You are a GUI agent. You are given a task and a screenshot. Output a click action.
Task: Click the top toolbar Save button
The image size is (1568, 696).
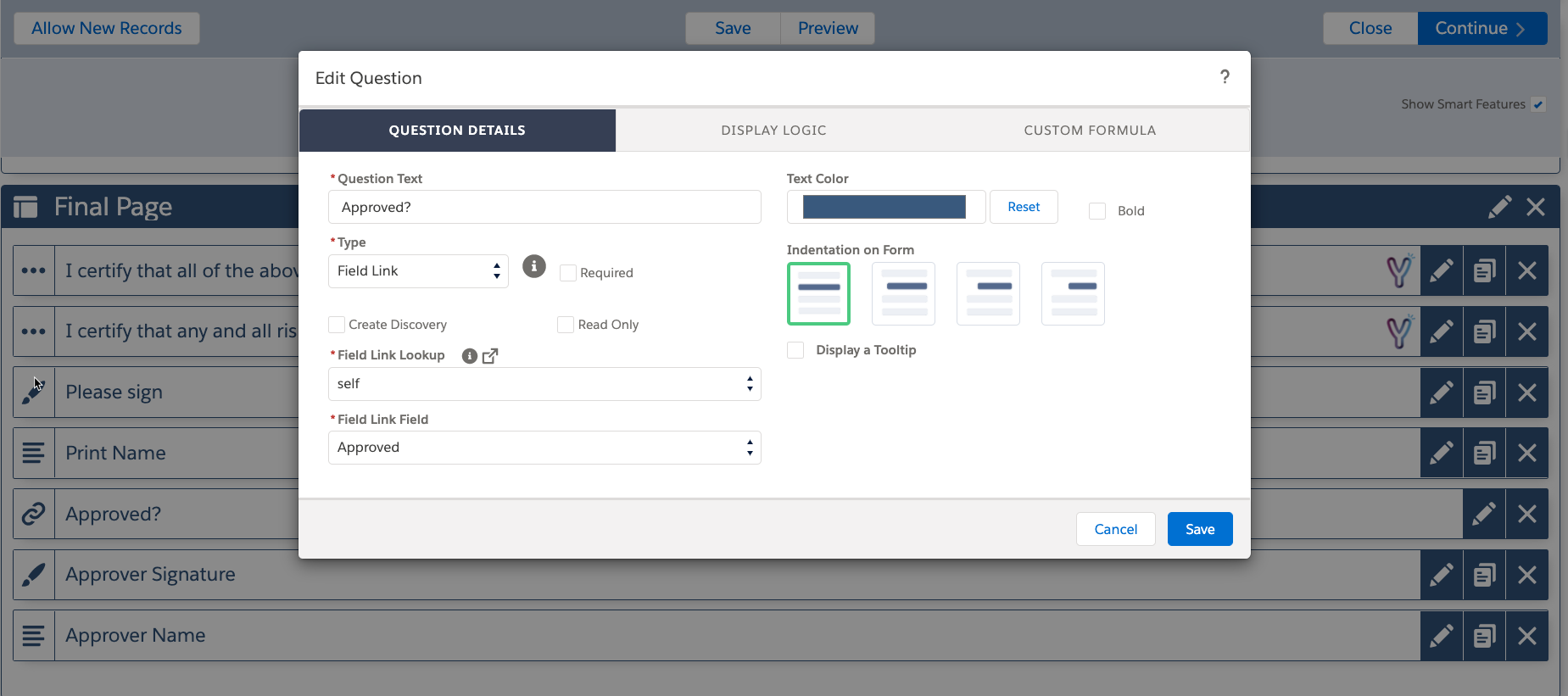coord(733,28)
